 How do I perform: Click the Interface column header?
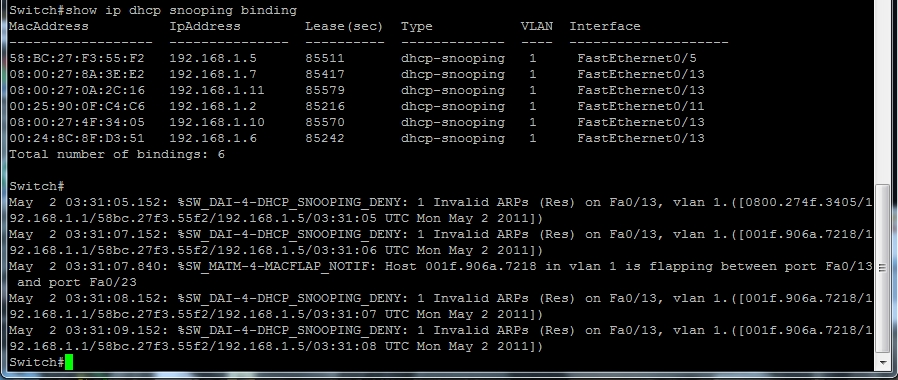coord(605,26)
